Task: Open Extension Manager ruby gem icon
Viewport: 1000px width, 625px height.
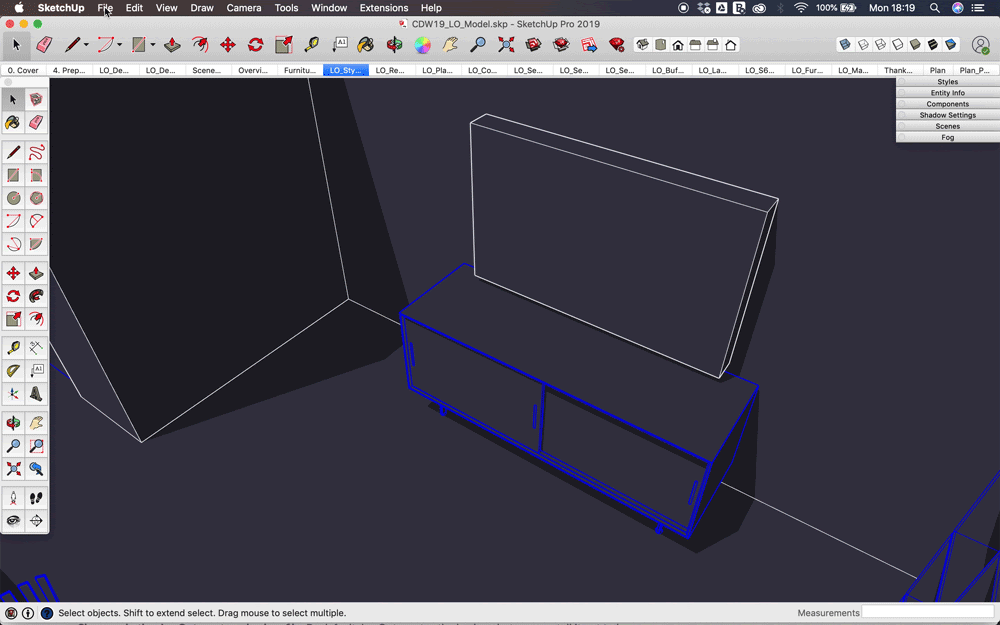Action: click(617, 45)
